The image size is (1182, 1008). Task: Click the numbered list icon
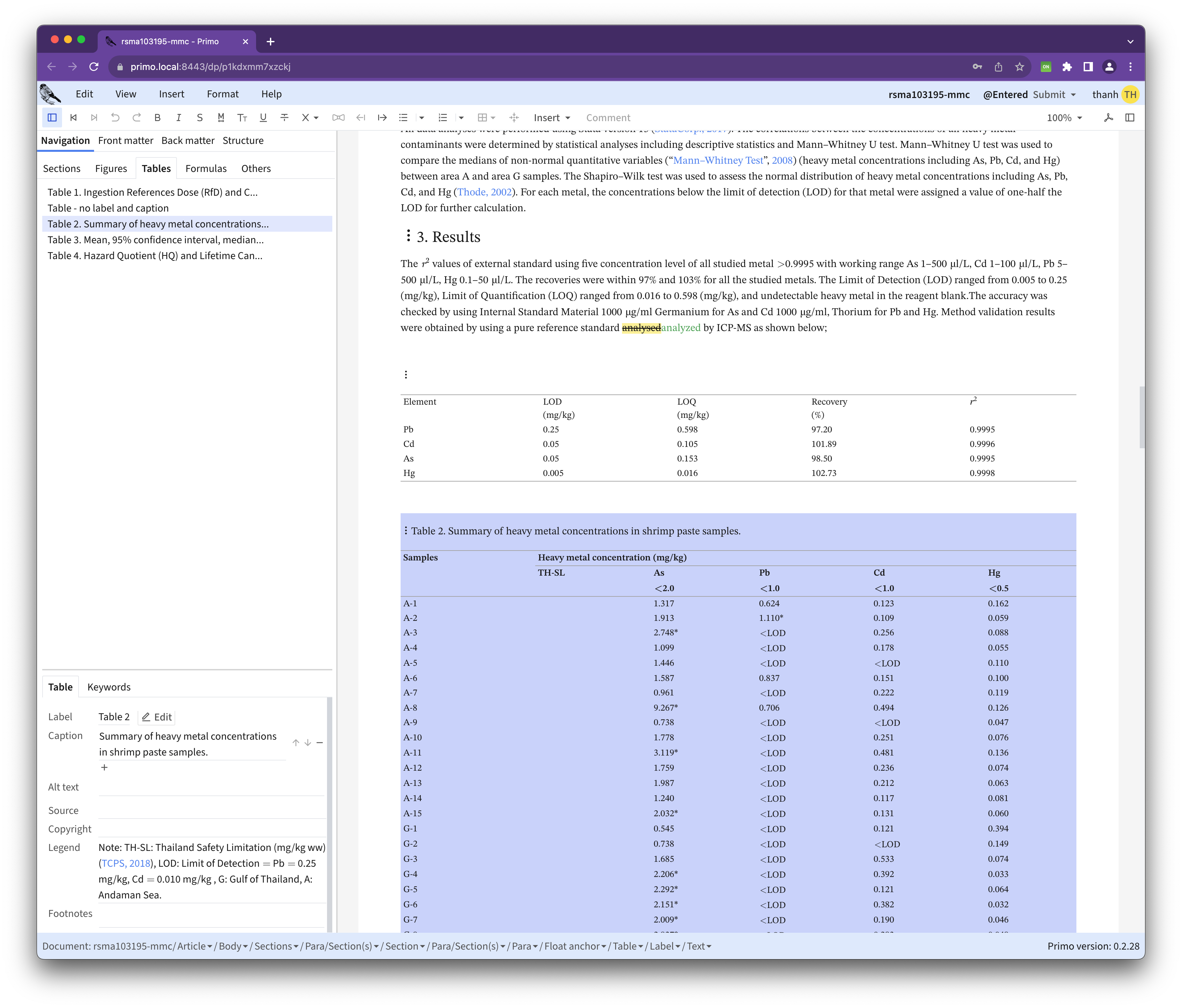click(443, 118)
